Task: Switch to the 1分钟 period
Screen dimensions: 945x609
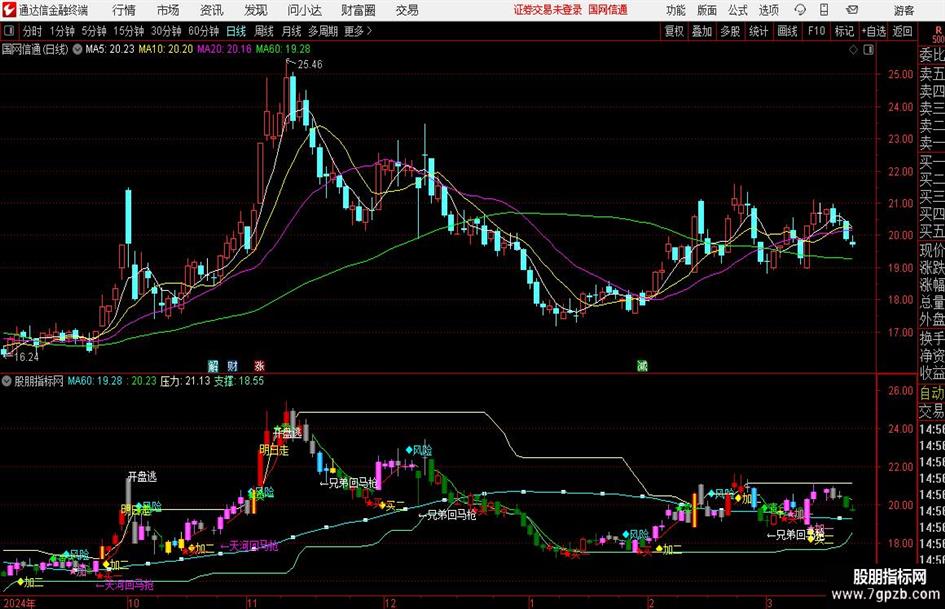Action: pos(62,31)
